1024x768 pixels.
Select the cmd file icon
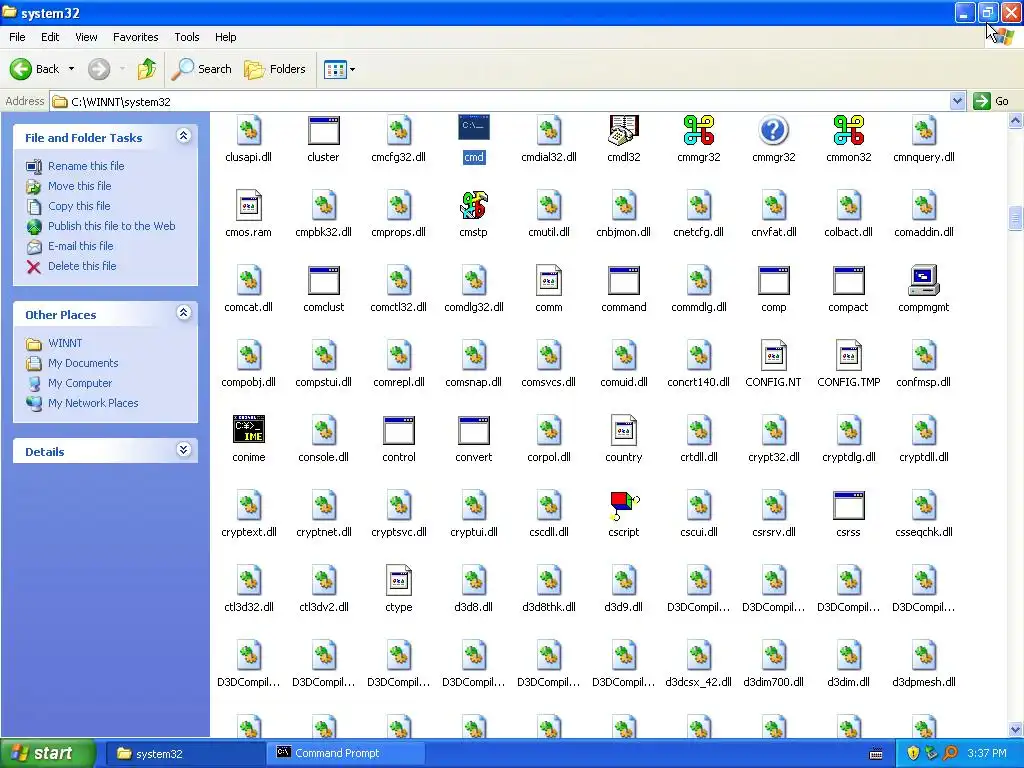473,128
